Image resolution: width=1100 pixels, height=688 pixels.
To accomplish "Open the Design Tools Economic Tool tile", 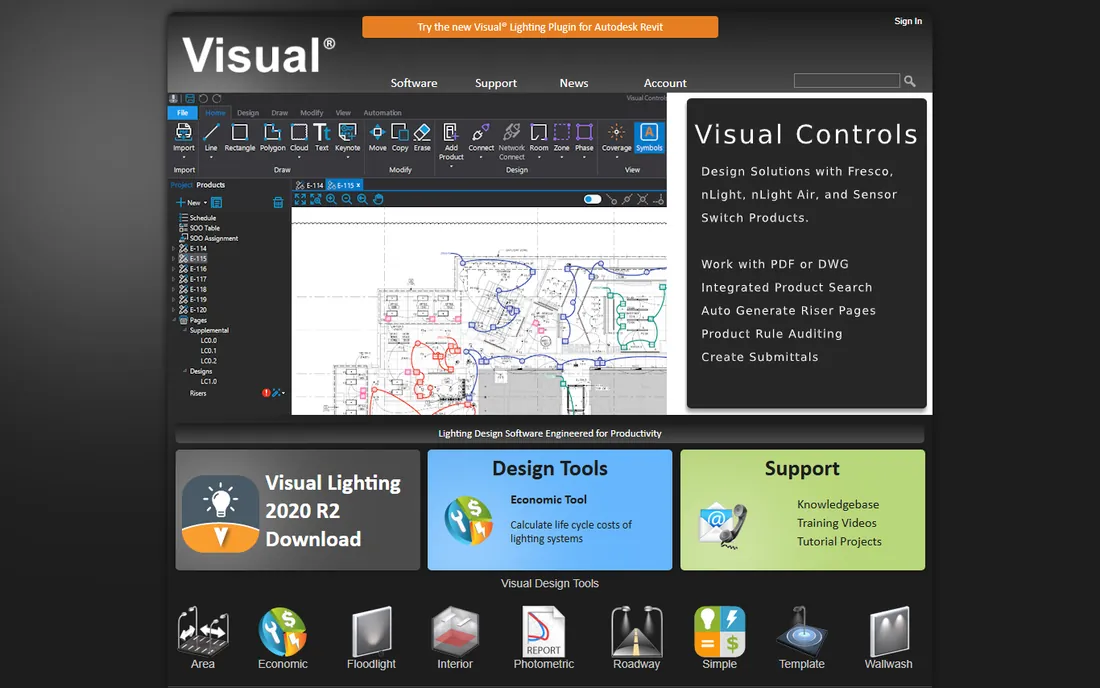I will click(x=549, y=510).
